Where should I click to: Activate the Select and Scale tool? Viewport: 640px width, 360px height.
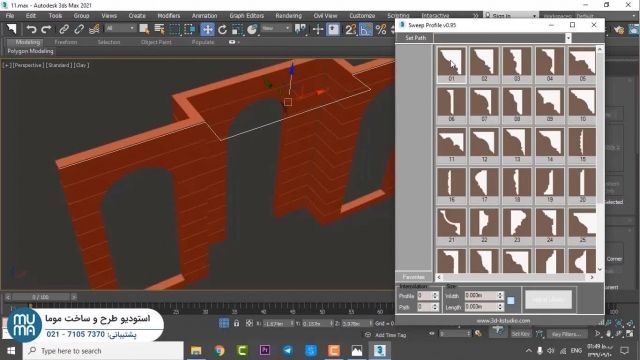tap(237, 29)
